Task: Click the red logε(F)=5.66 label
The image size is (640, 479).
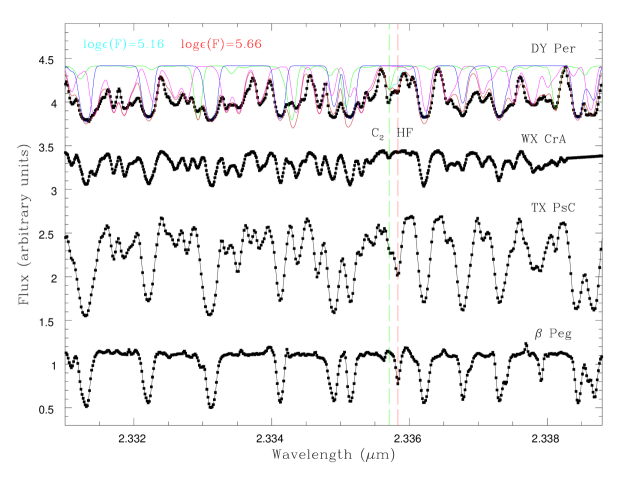Action: coord(221,44)
